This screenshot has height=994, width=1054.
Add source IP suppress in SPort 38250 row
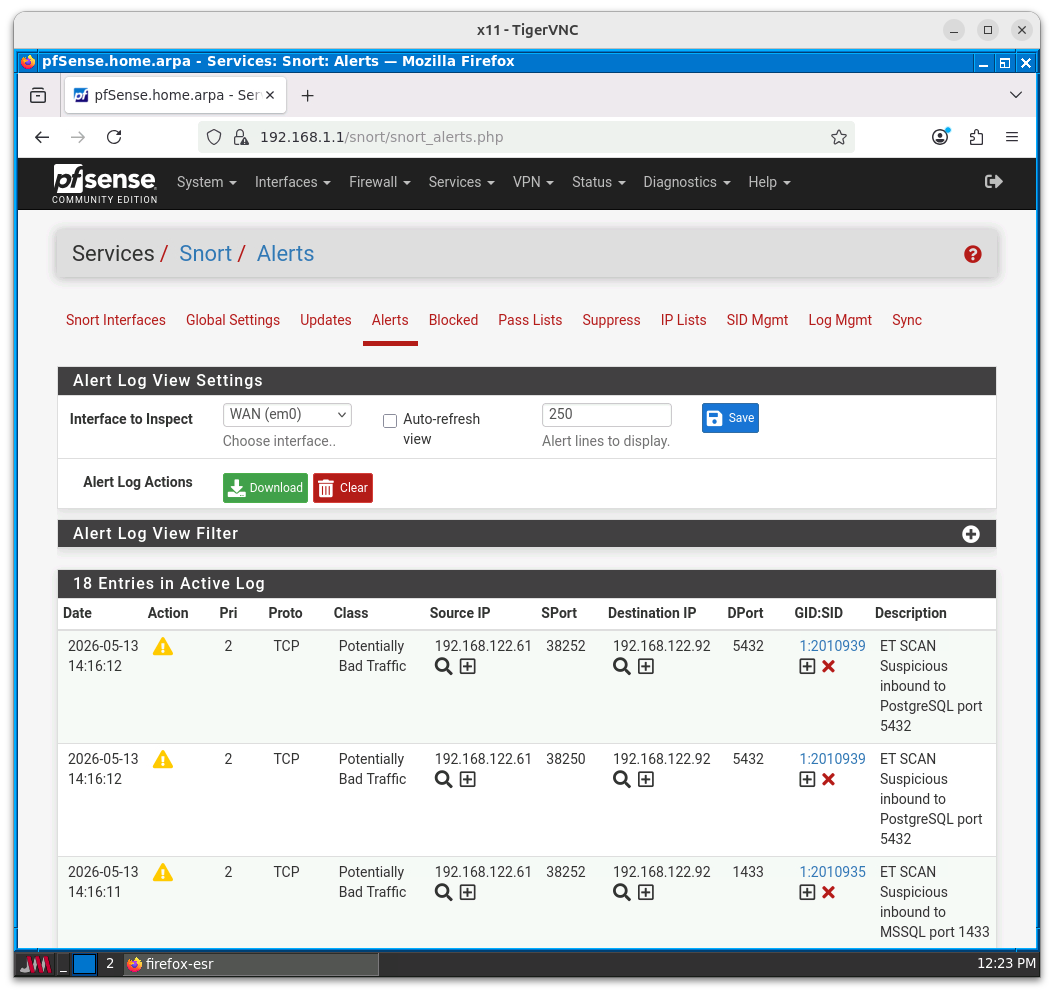pyautogui.click(x=468, y=780)
